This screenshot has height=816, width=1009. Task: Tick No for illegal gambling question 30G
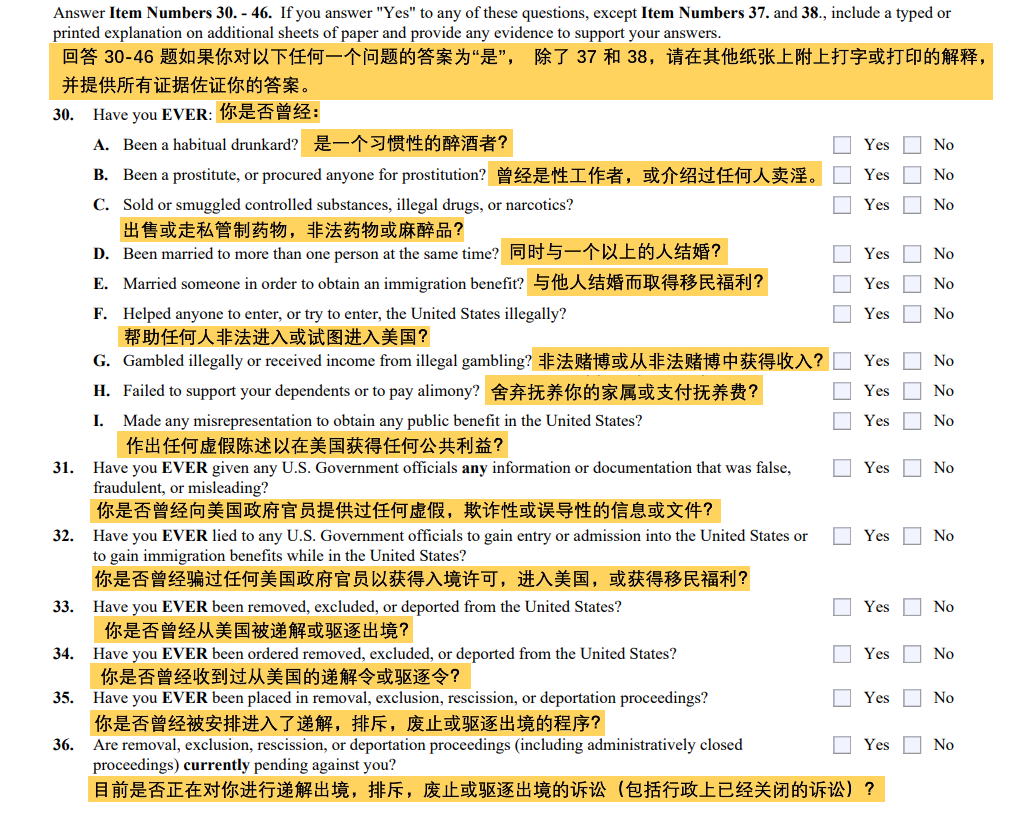[x=912, y=361]
